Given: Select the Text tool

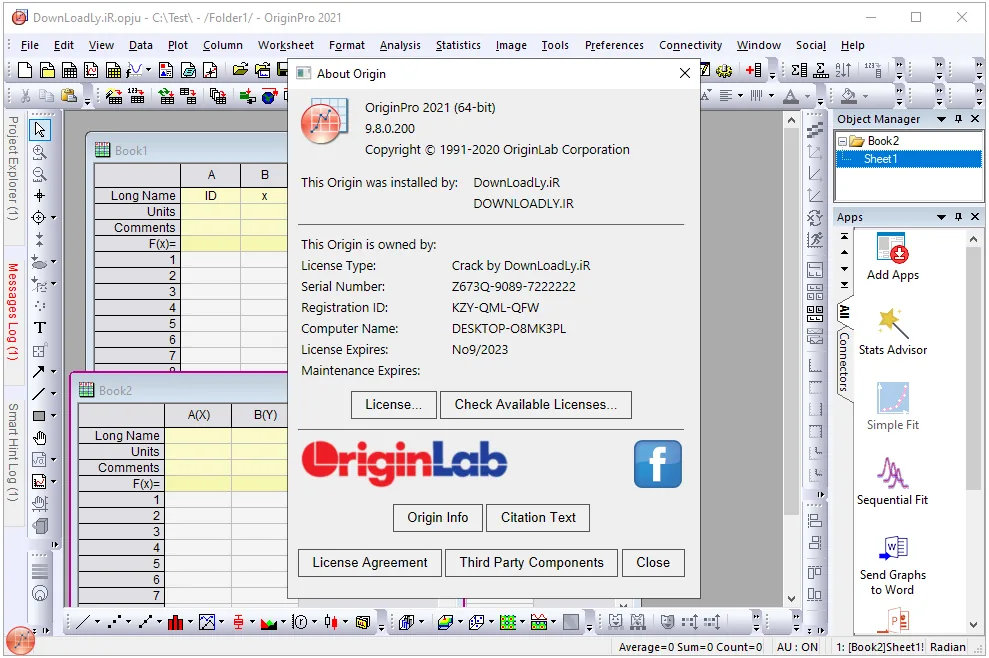Looking at the screenshot, I should pyautogui.click(x=40, y=327).
